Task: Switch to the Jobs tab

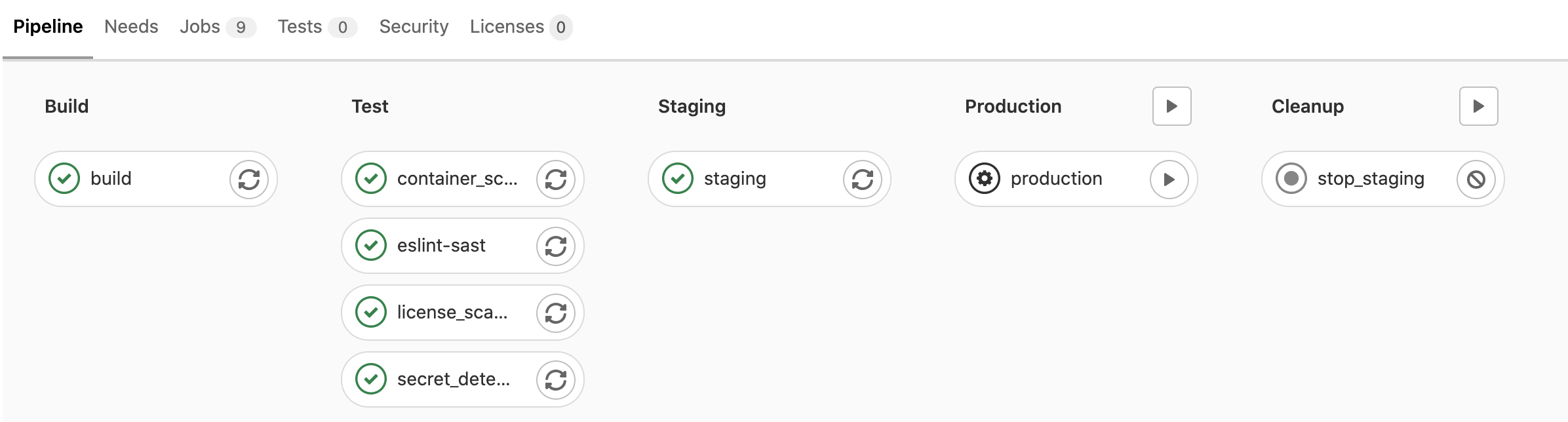Action: (x=218, y=27)
